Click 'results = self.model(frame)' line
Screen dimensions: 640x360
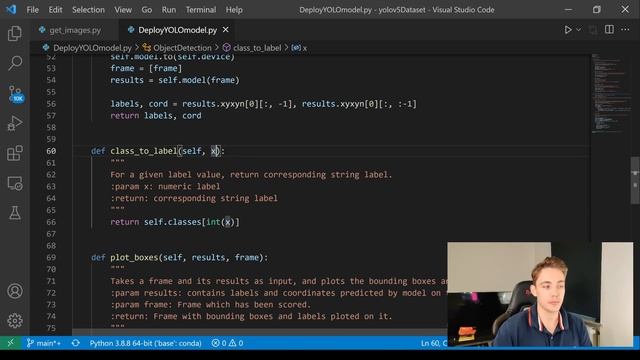pos(175,80)
